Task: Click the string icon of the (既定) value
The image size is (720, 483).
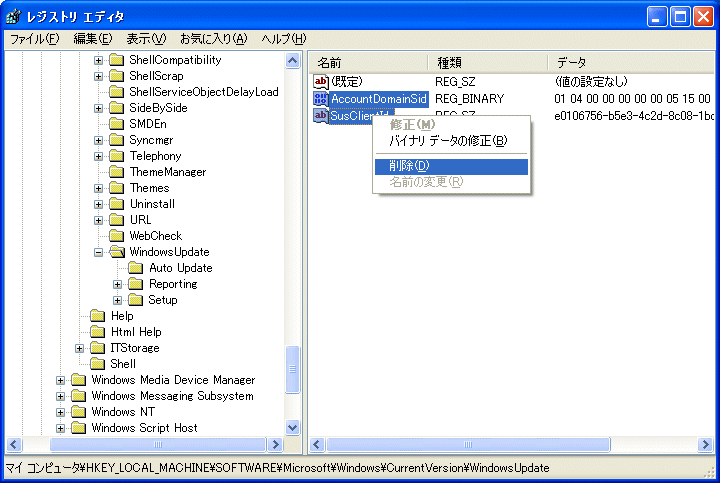Action: [x=321, y=82]
